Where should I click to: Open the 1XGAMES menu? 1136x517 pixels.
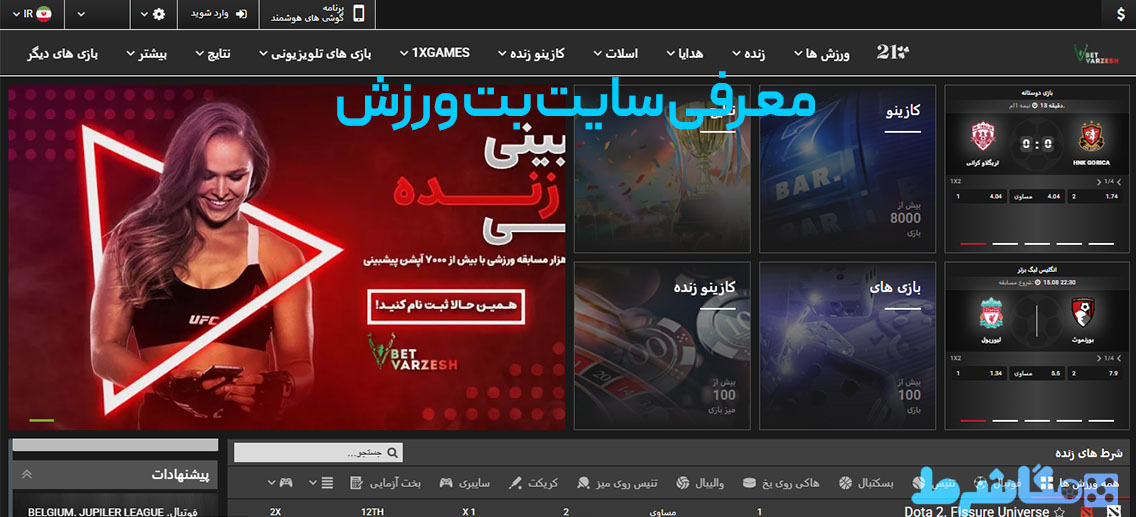[x=435, y=53]
